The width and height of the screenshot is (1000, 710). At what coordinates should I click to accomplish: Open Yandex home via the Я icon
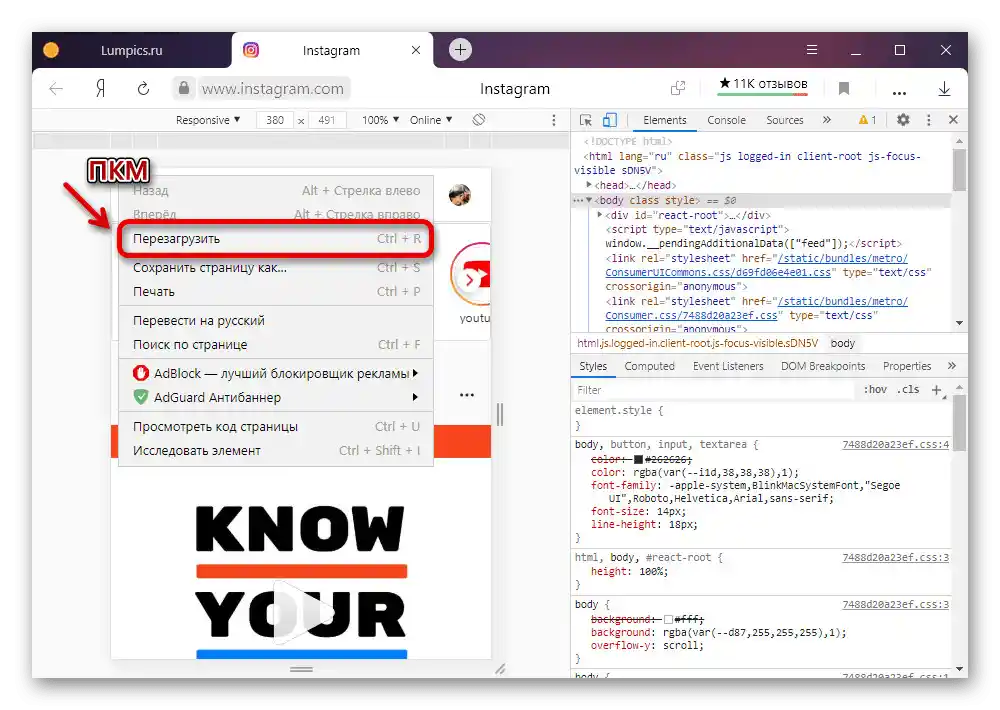click(100, 89)
